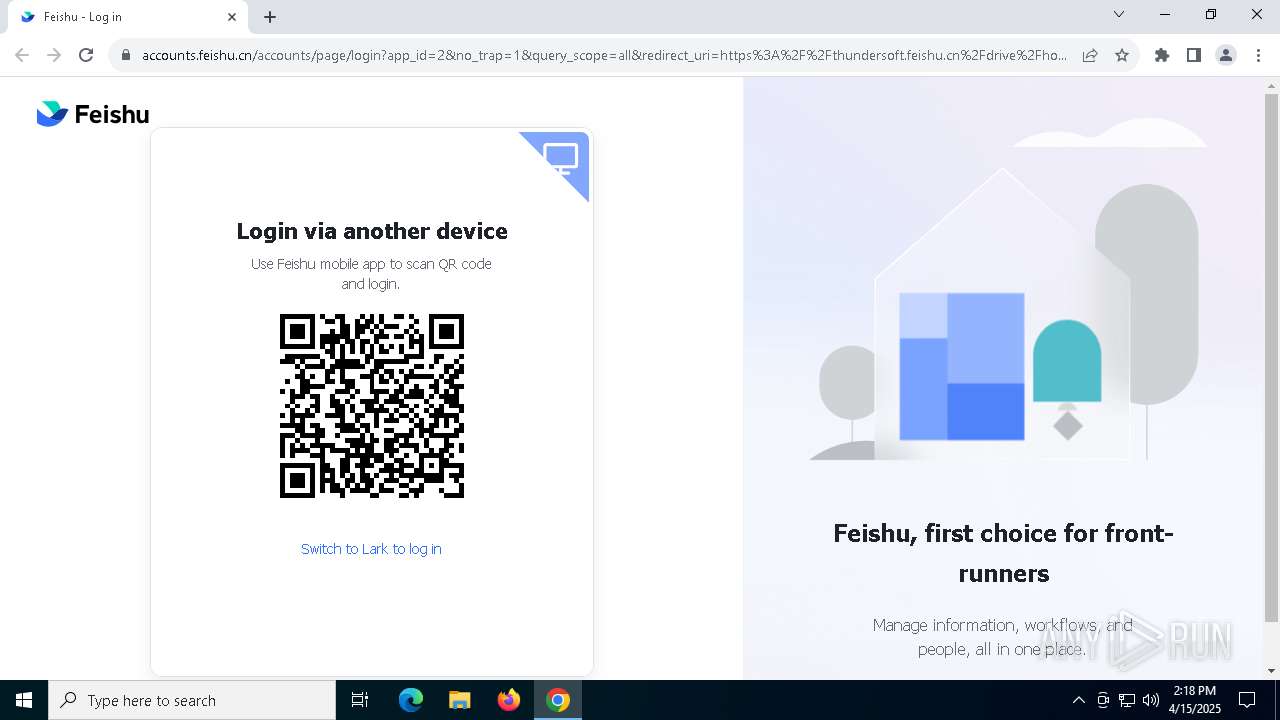This screenshot has height=720, width=1280.
Task: Click 'Feishu, first choice for front-runners' text
Action: [x=1003, y=553]
